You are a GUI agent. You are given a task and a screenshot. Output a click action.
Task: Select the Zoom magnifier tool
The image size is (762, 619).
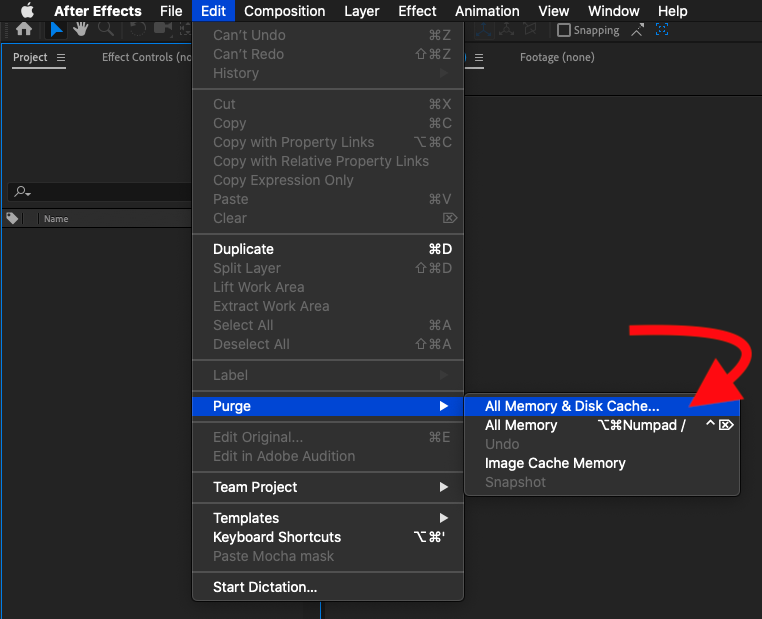[106, 30]
